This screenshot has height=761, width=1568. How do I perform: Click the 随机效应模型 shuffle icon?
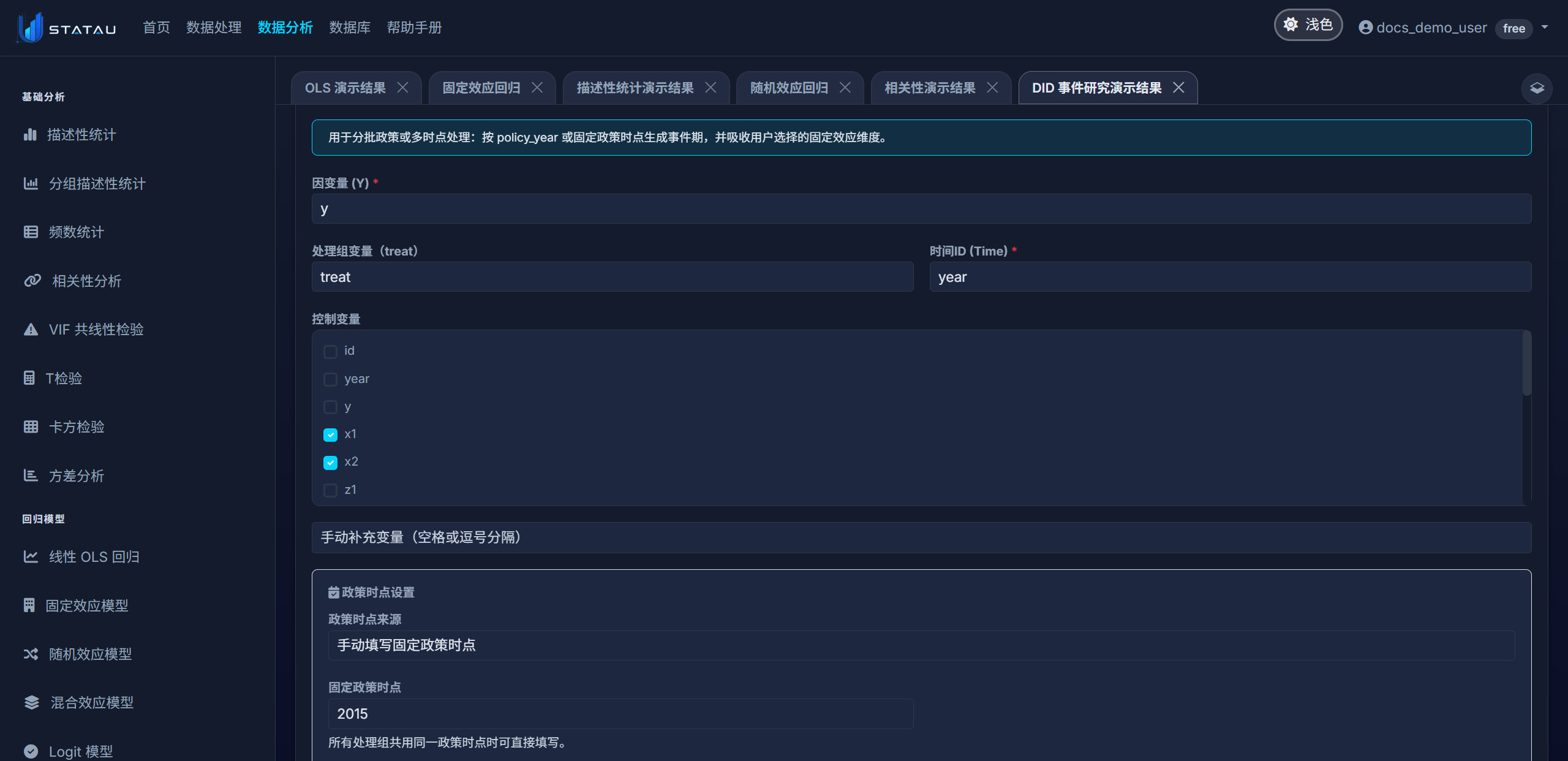pos(31,654)
